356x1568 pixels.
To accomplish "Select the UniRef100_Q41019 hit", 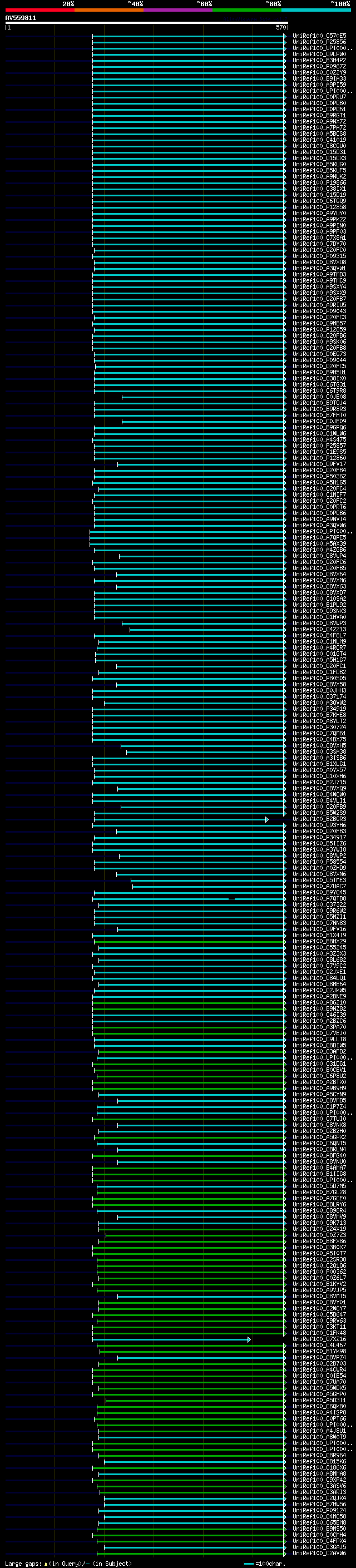I will pyautogui.click(x=319, y=140).
